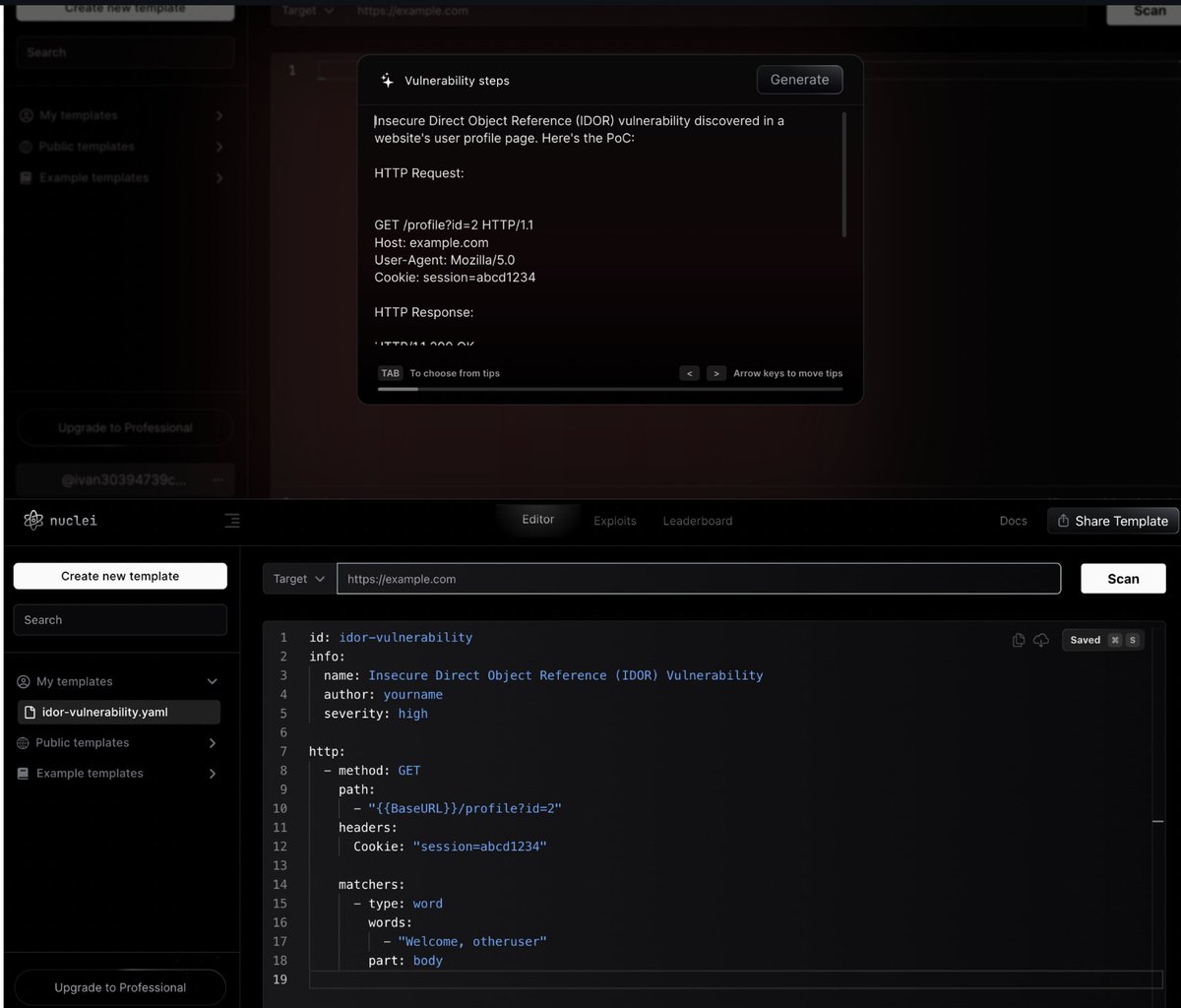Click the left arrow tip key
This screenshot has height=1008, width=1181.
690,373
